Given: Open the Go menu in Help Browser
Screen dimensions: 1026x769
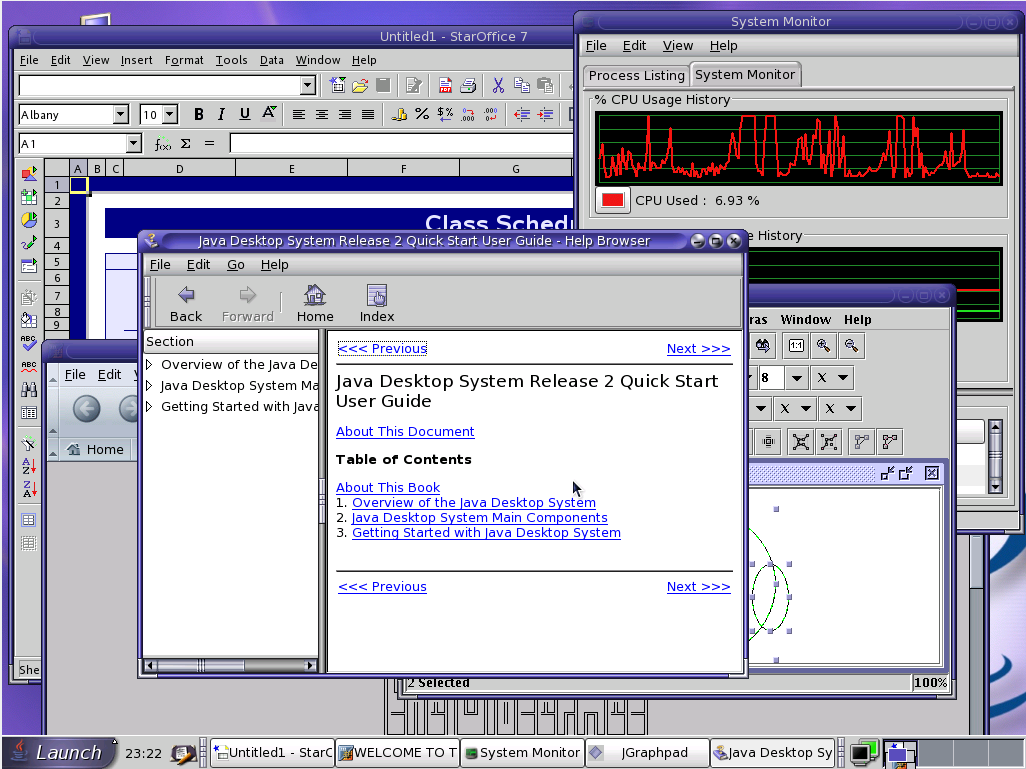Looking at the screenshot, I should click(x=236, y=264).
